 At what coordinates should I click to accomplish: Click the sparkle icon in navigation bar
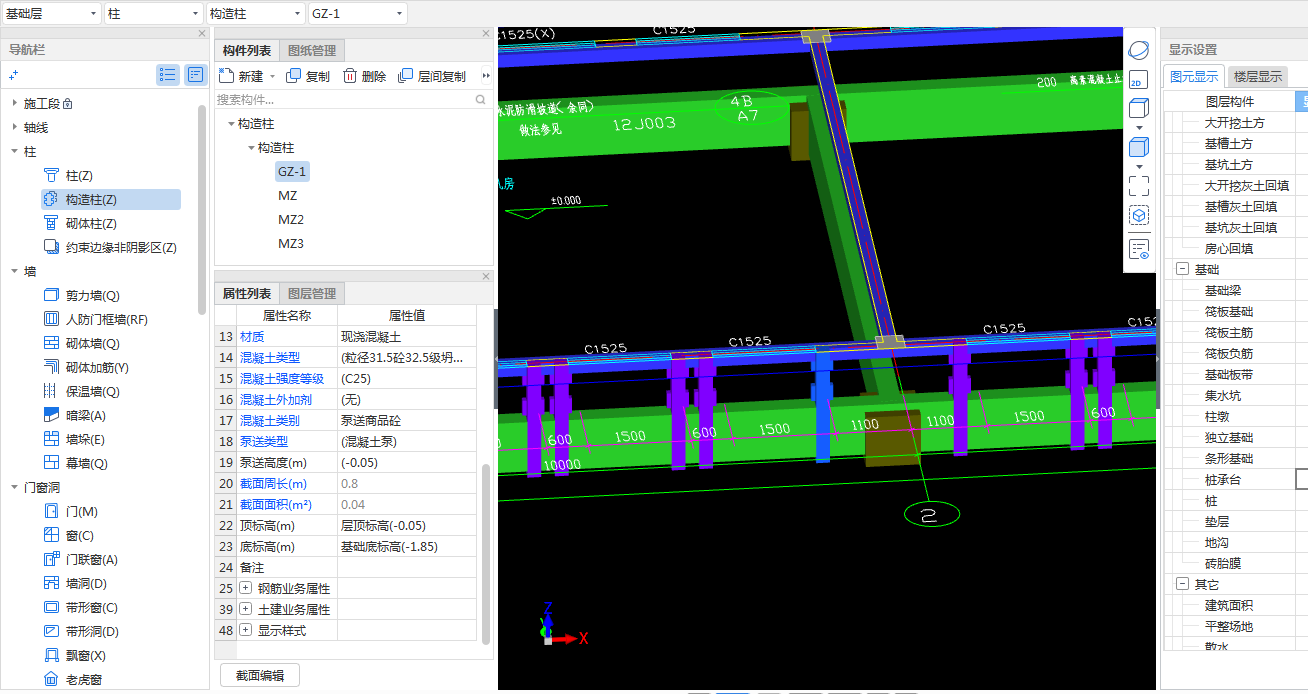14,74
